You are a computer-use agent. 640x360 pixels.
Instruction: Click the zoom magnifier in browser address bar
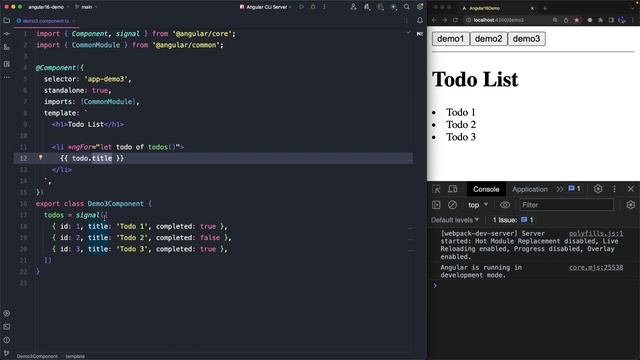[555, 20]
